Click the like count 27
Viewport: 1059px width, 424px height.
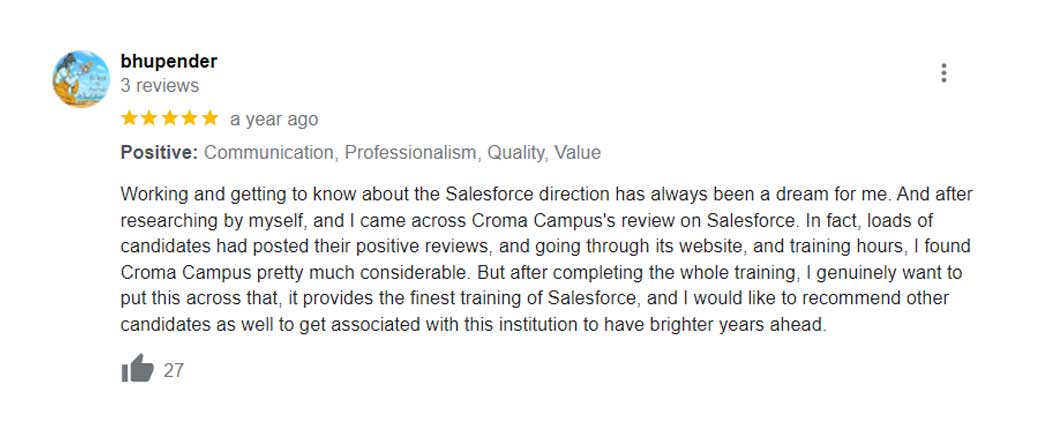174,370
